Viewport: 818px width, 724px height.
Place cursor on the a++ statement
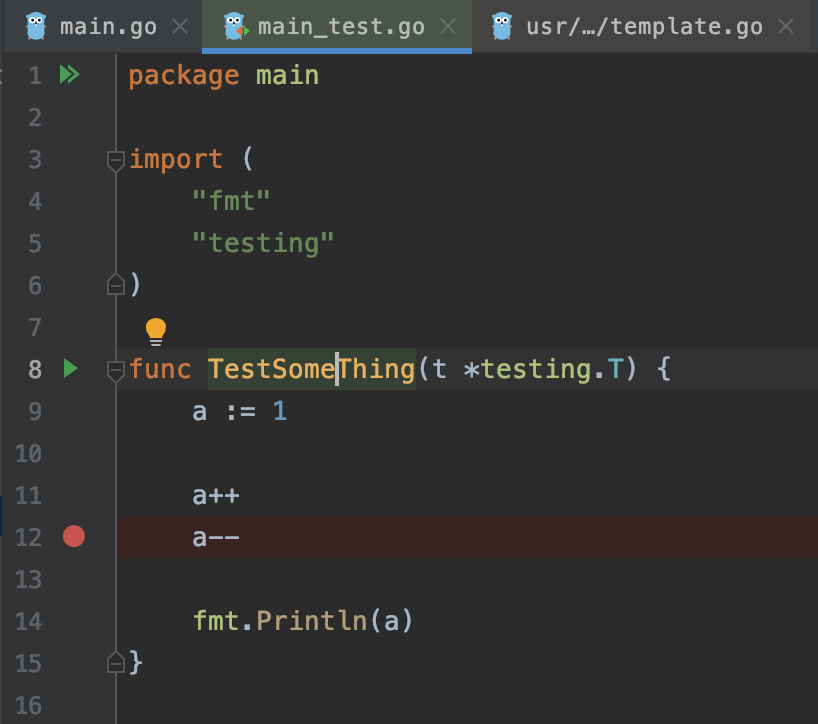[x=216, y=496]
